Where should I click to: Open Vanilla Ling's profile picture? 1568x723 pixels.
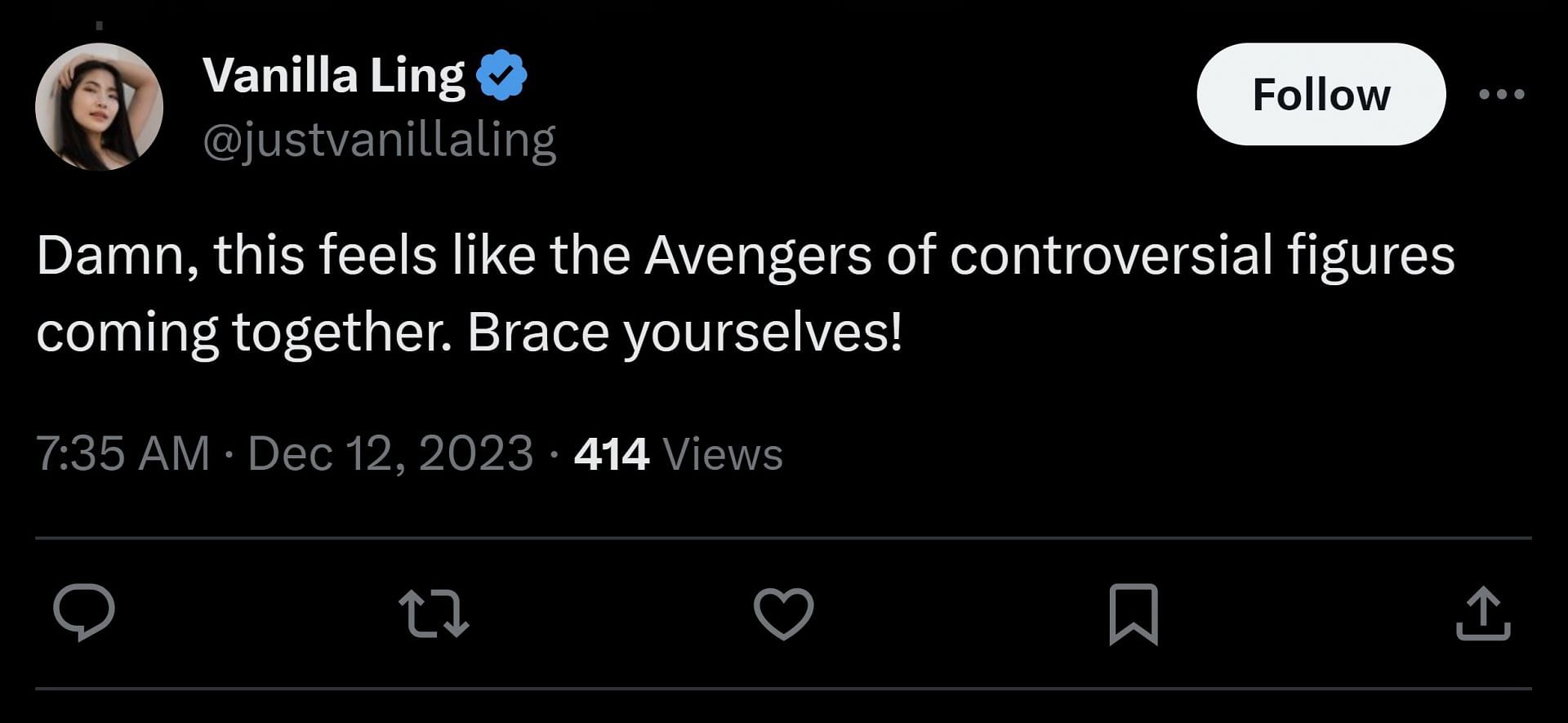[99, 107]
